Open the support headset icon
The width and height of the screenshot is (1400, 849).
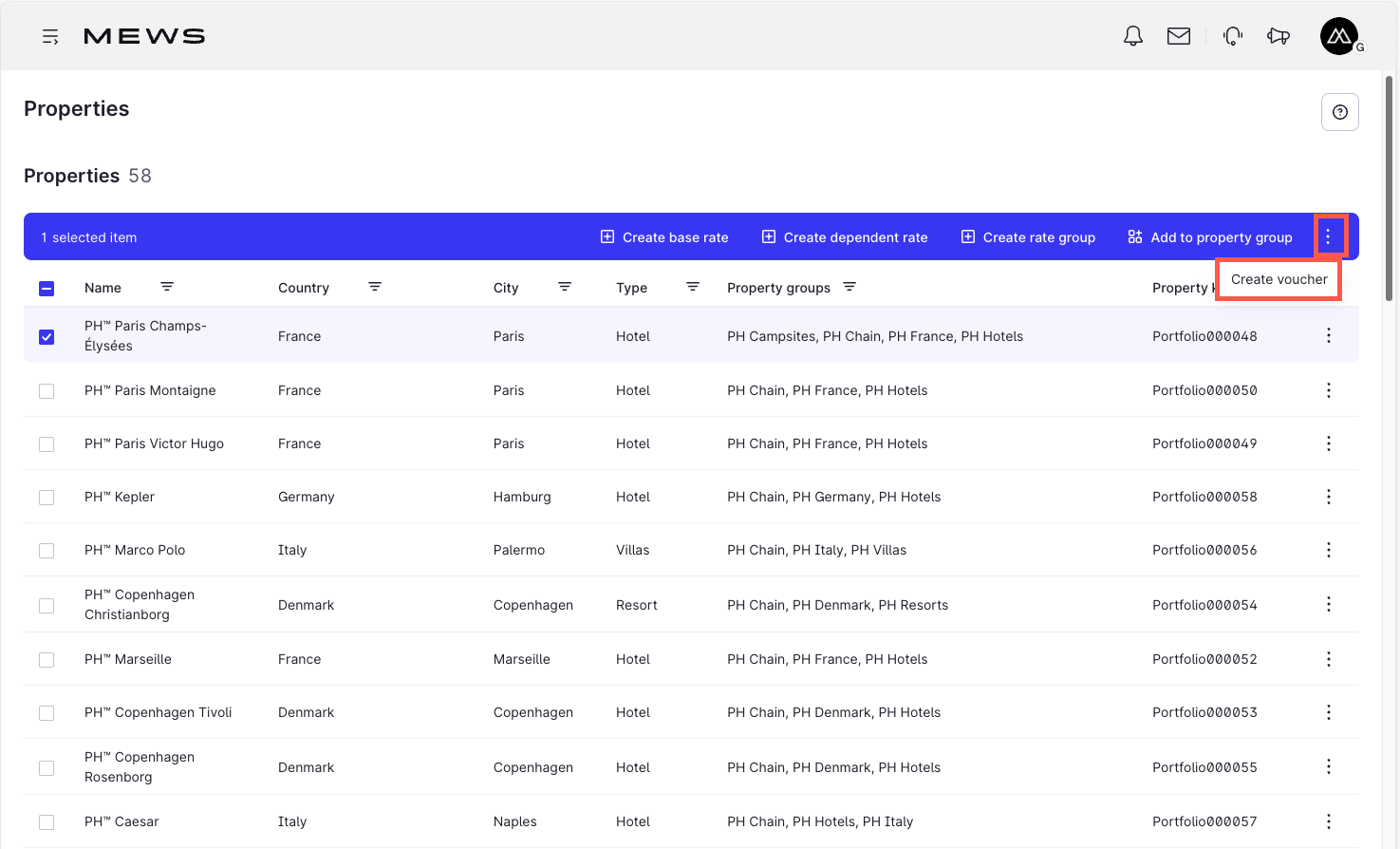pyautogui.click(x=1233, y=36)
